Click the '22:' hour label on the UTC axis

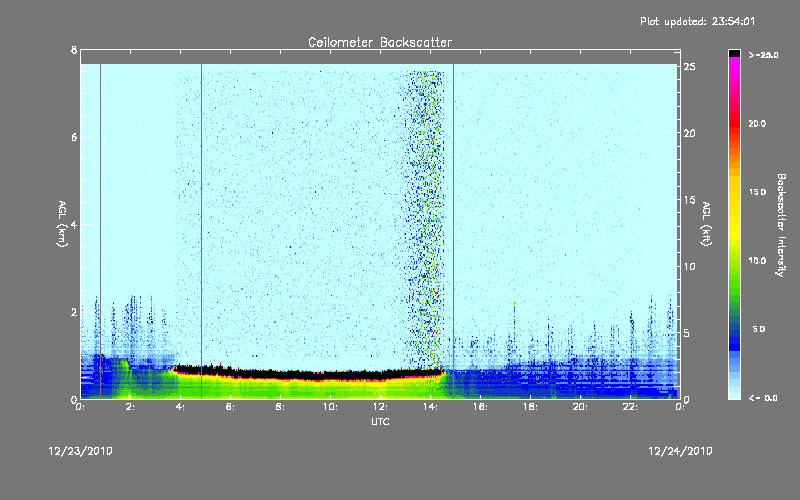click(630, 407)
